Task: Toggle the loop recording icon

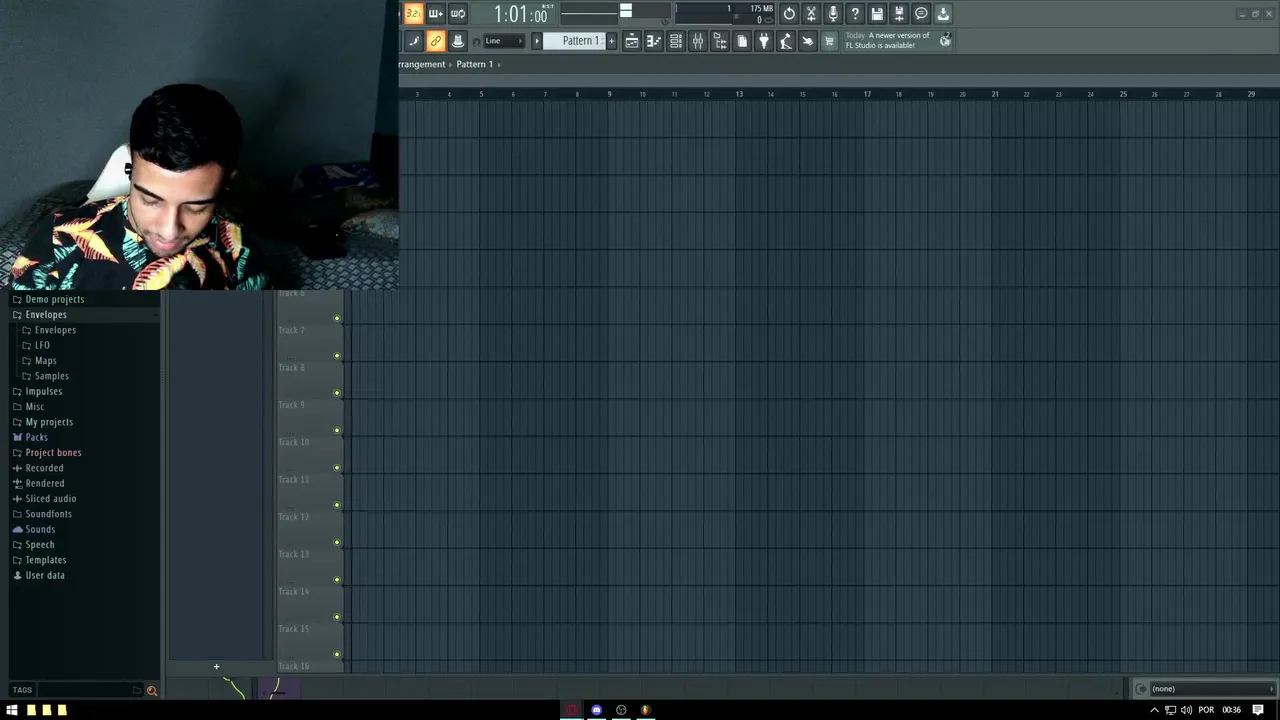Action: [x=457, y=13]
